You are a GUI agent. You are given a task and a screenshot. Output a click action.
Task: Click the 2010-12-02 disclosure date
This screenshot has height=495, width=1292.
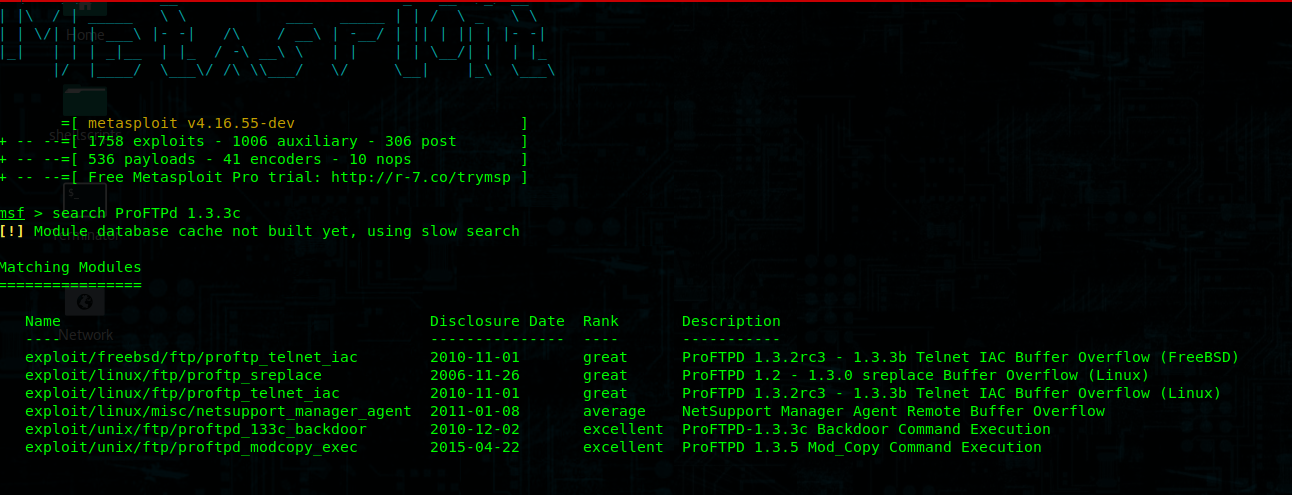point(475,429)
